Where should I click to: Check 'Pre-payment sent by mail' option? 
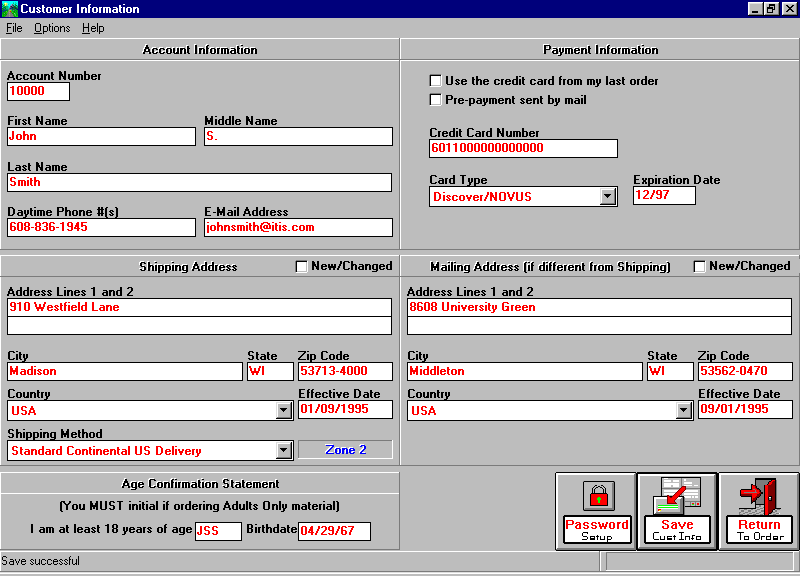tap(435, 100)
